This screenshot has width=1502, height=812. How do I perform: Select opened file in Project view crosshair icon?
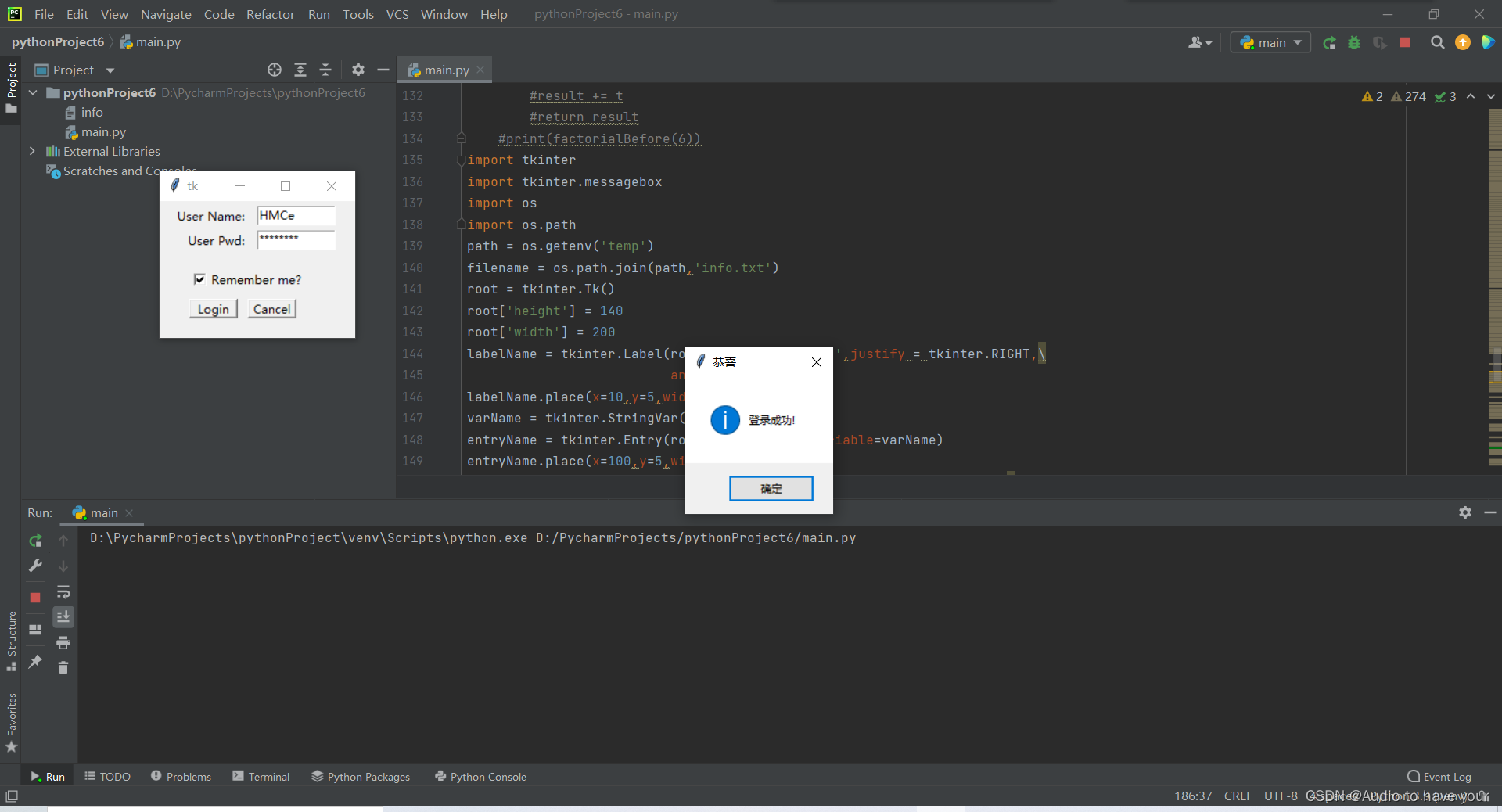click(x=275, y=70)
